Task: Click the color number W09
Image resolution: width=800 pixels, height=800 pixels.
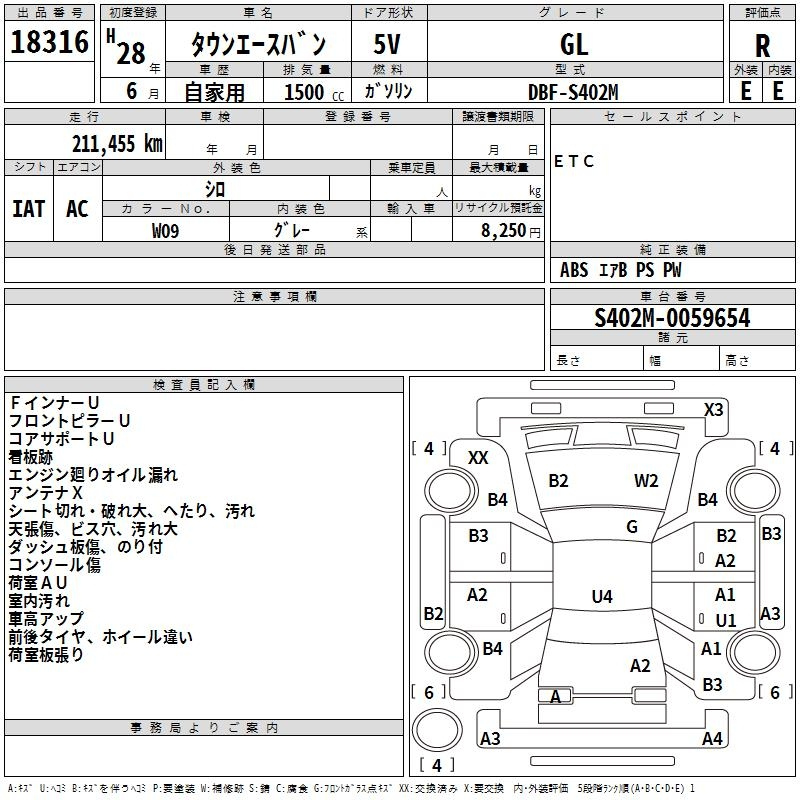Action: click(x=165, y=231)
